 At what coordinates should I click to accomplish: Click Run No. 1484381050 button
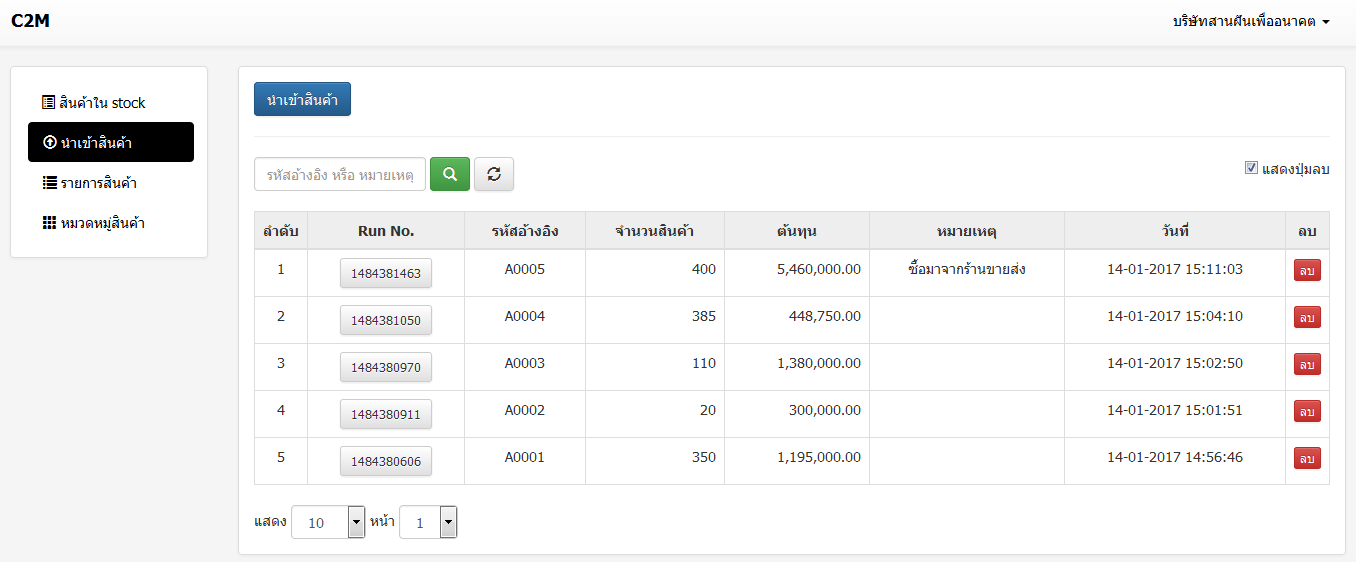pyautogui.click(x=386, y=320)
